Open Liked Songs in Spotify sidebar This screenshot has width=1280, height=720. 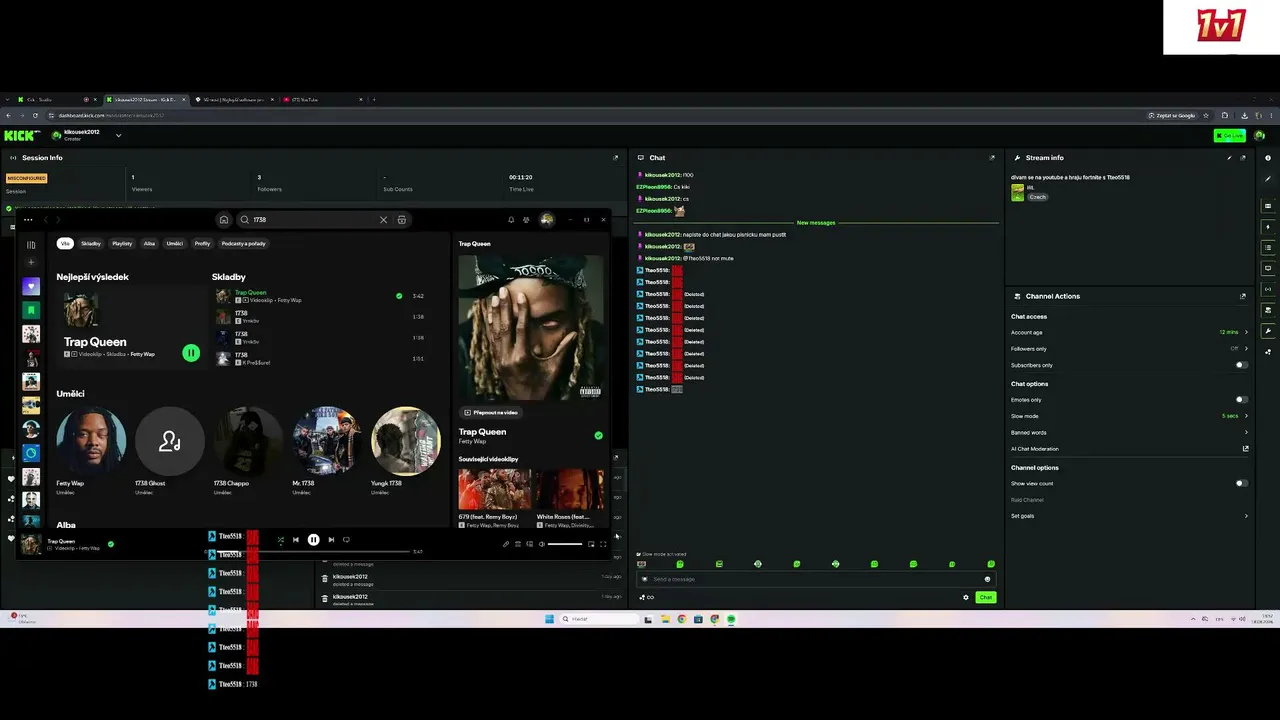(31, 286)
